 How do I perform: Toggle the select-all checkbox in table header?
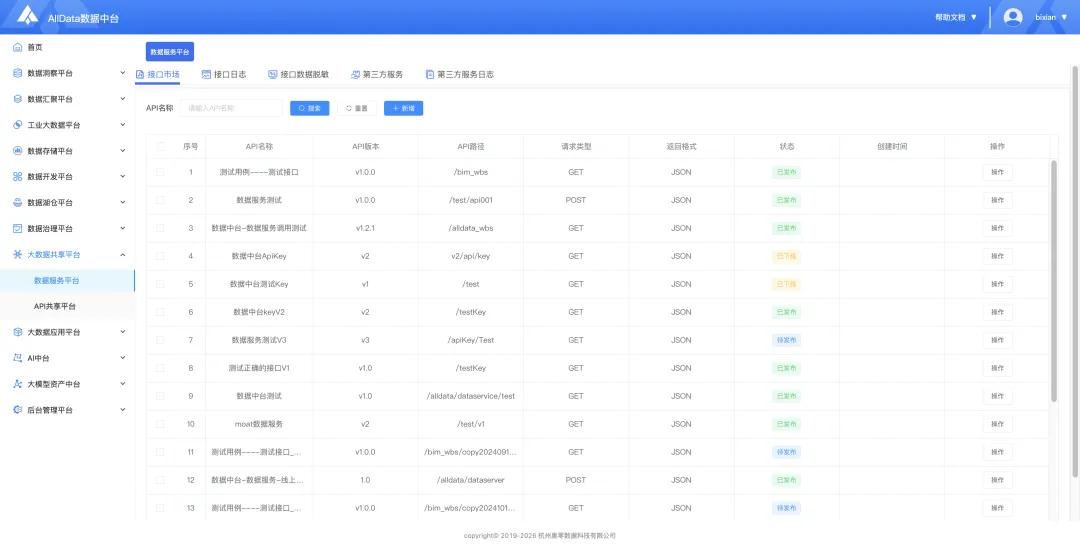pos(160,146)
